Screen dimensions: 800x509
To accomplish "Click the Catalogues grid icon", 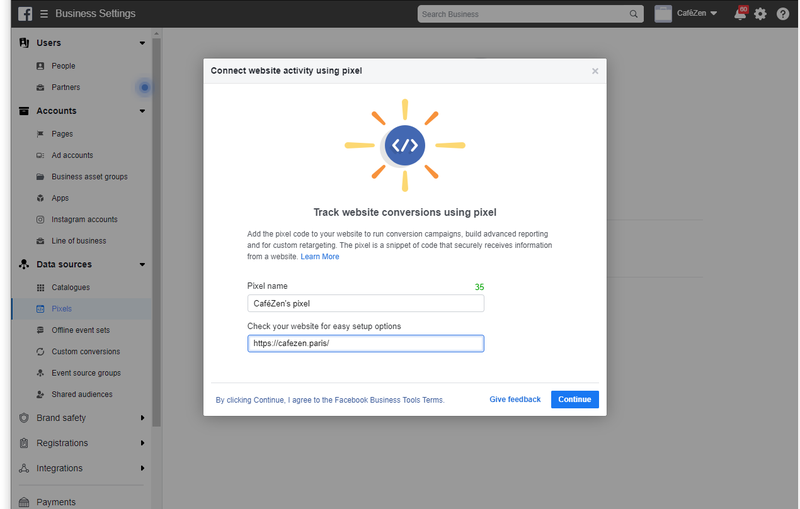I will (x=40, y=288).
